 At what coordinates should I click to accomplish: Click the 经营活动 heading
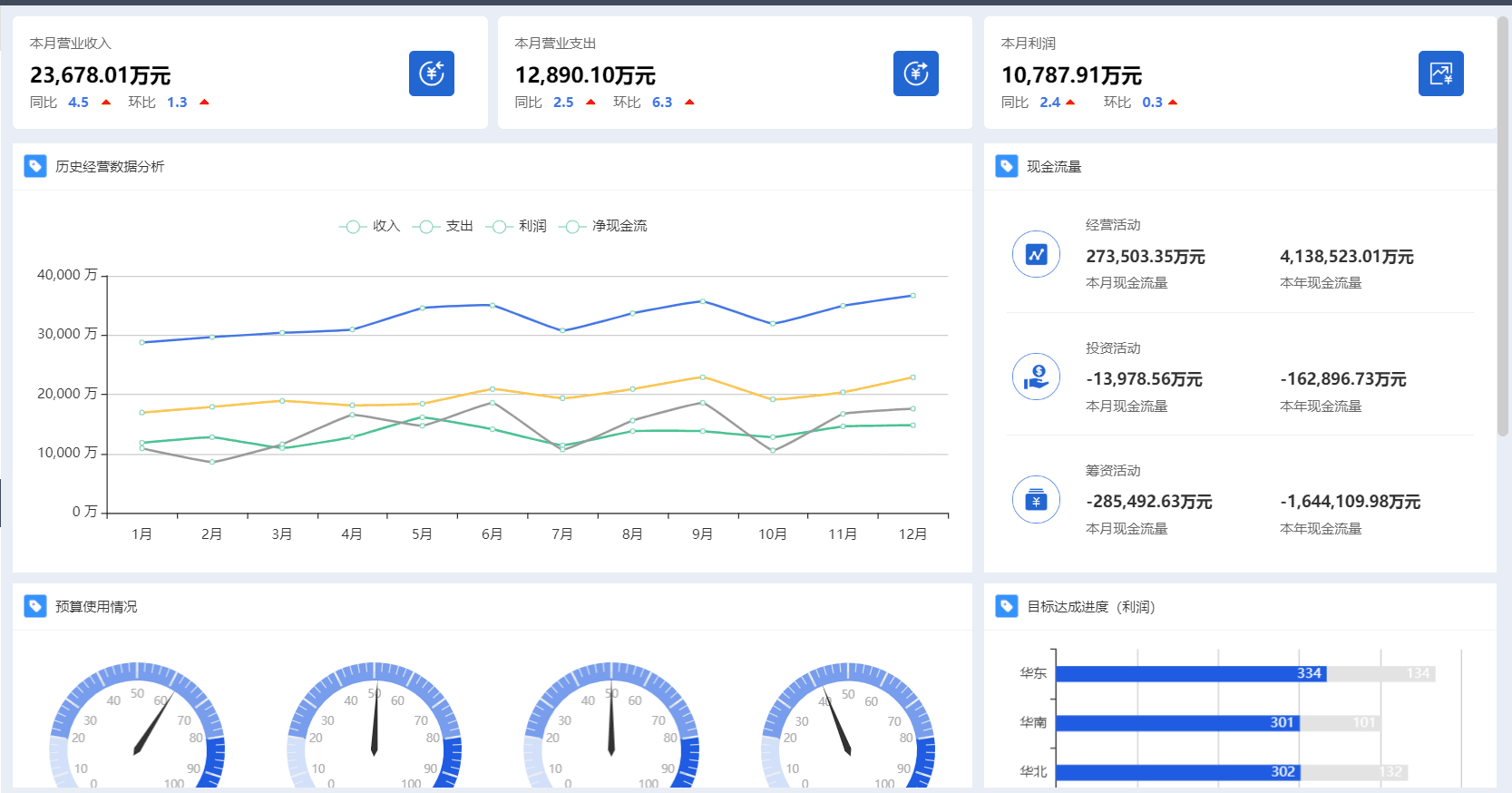(x=1113, y=224)
